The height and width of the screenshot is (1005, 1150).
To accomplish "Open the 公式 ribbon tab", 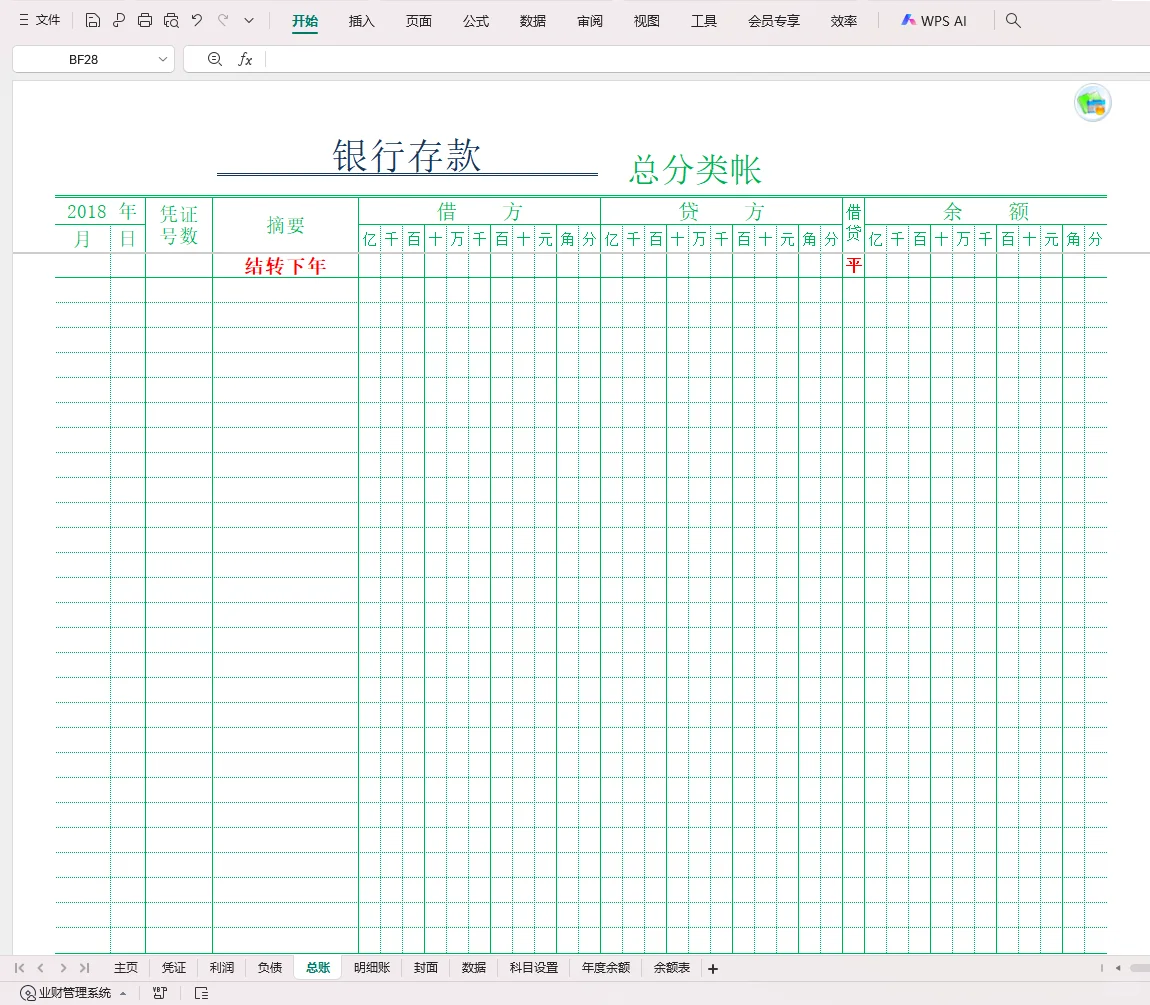I will 475,20.
